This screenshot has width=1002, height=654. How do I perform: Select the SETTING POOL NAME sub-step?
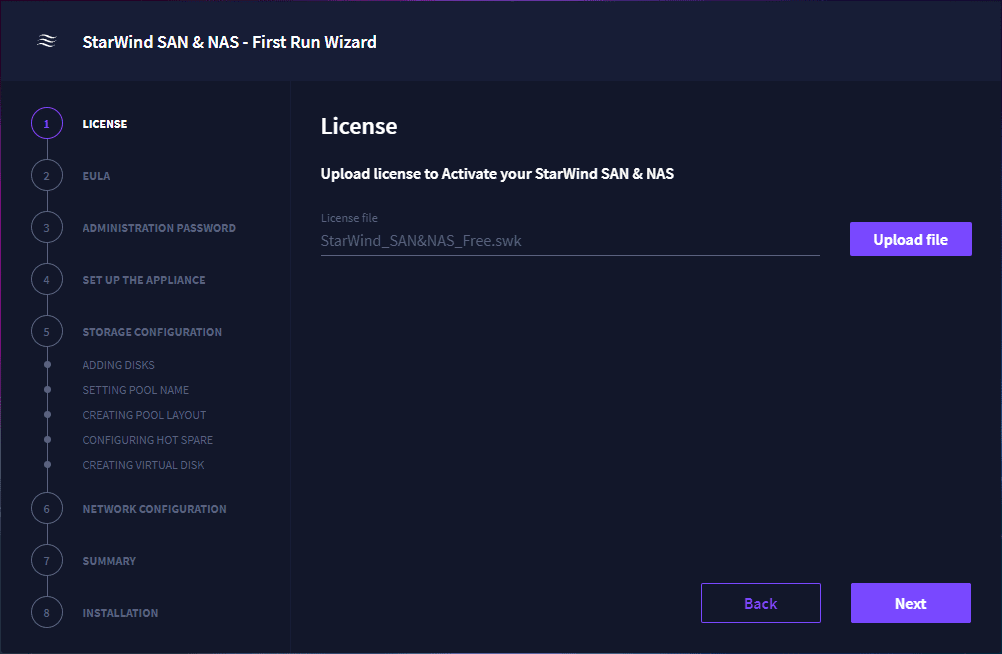(135, 390)
